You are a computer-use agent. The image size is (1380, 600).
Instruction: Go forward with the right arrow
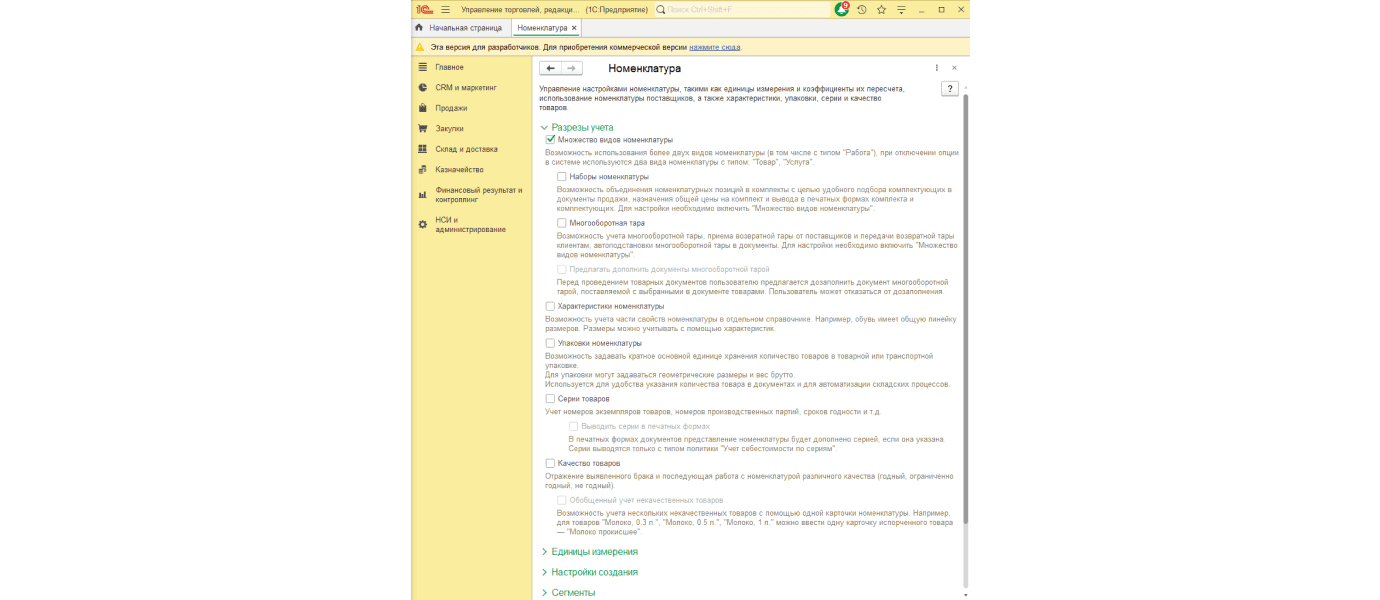pyautogui.click(x=571, y=68)
